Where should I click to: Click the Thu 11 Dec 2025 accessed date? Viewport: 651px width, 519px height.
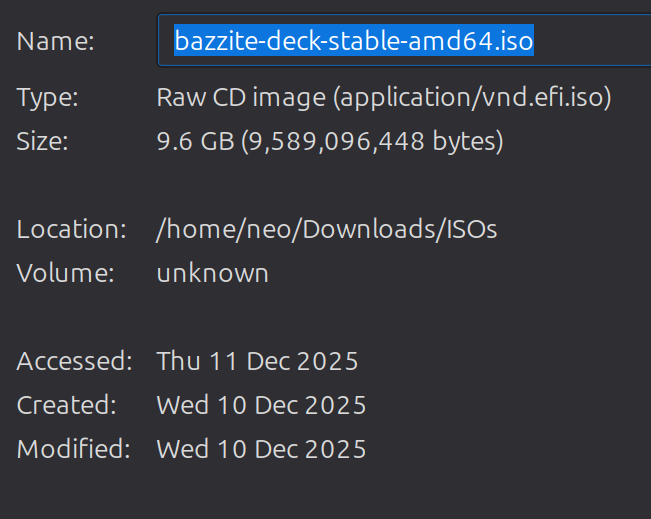coord(257,361)
